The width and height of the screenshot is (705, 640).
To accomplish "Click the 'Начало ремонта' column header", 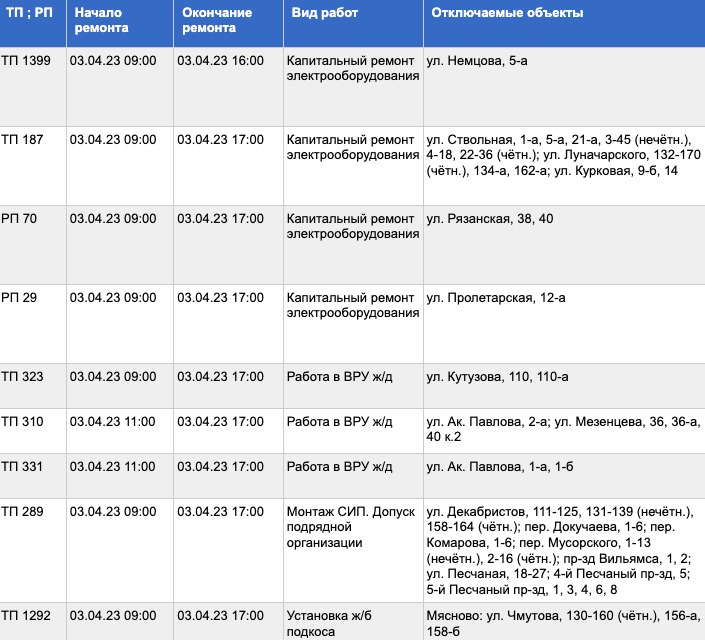I will tap(101, 21).
